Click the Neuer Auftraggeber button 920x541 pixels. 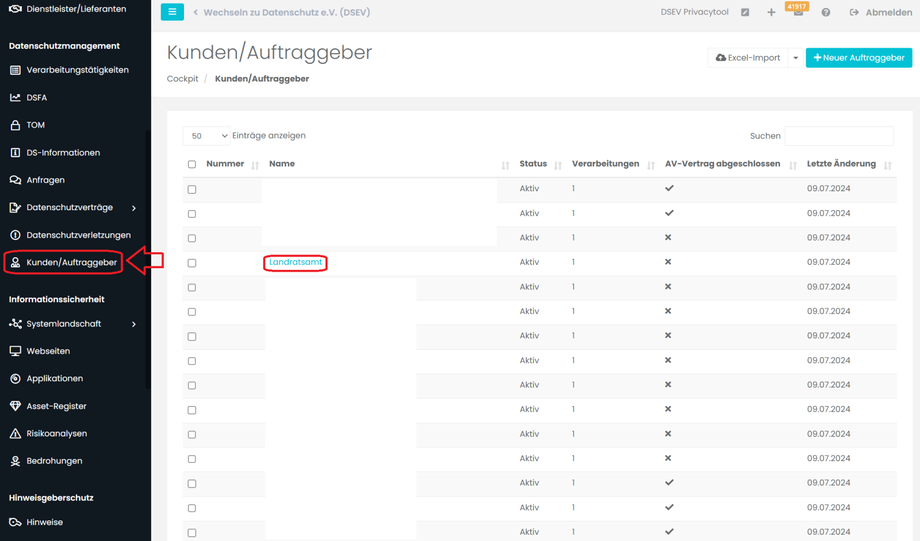coord(858,58)
